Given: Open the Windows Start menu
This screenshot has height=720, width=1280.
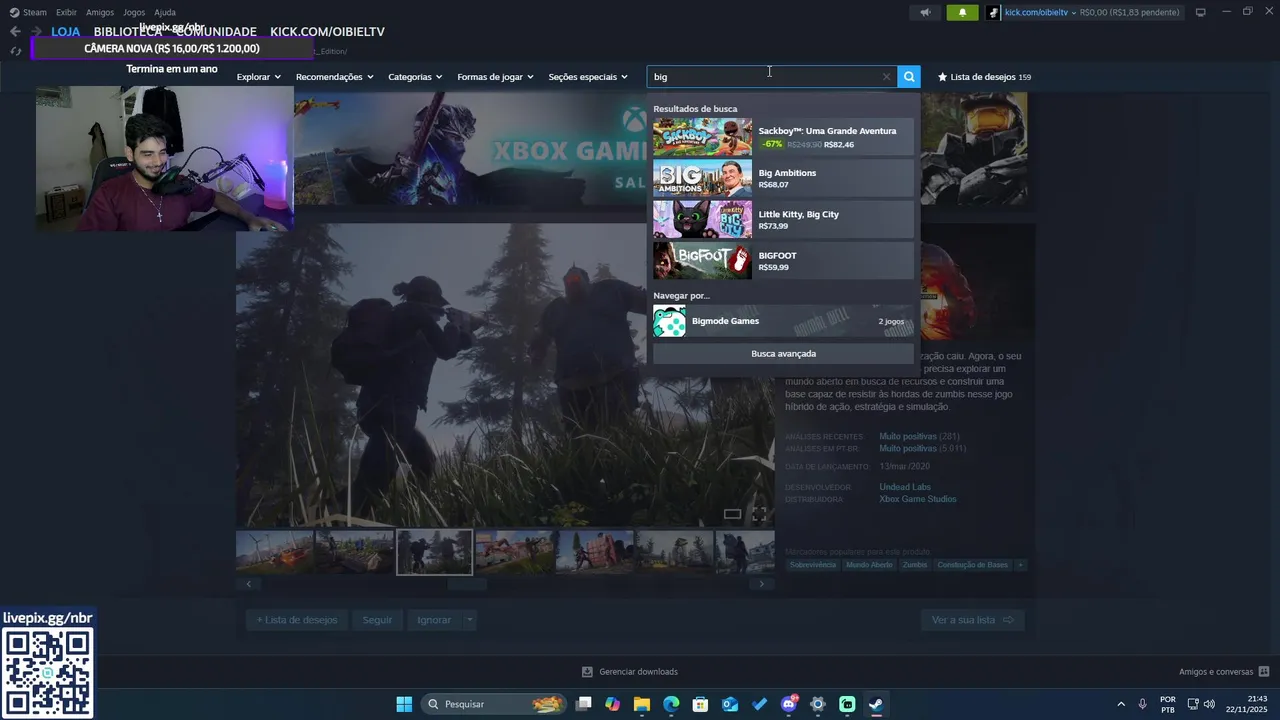Looking at the screenshot, I should (x=404, y=704).
